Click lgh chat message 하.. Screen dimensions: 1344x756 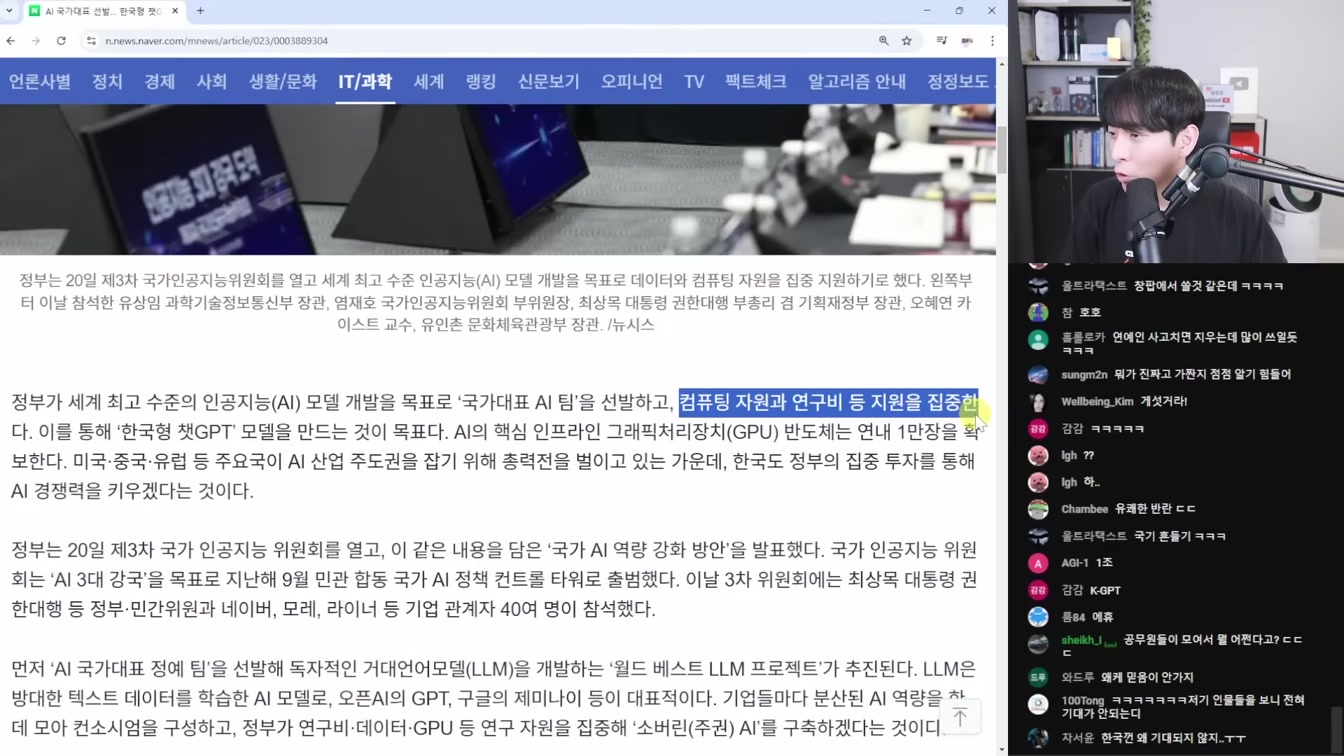click(x=1091, y=482)
